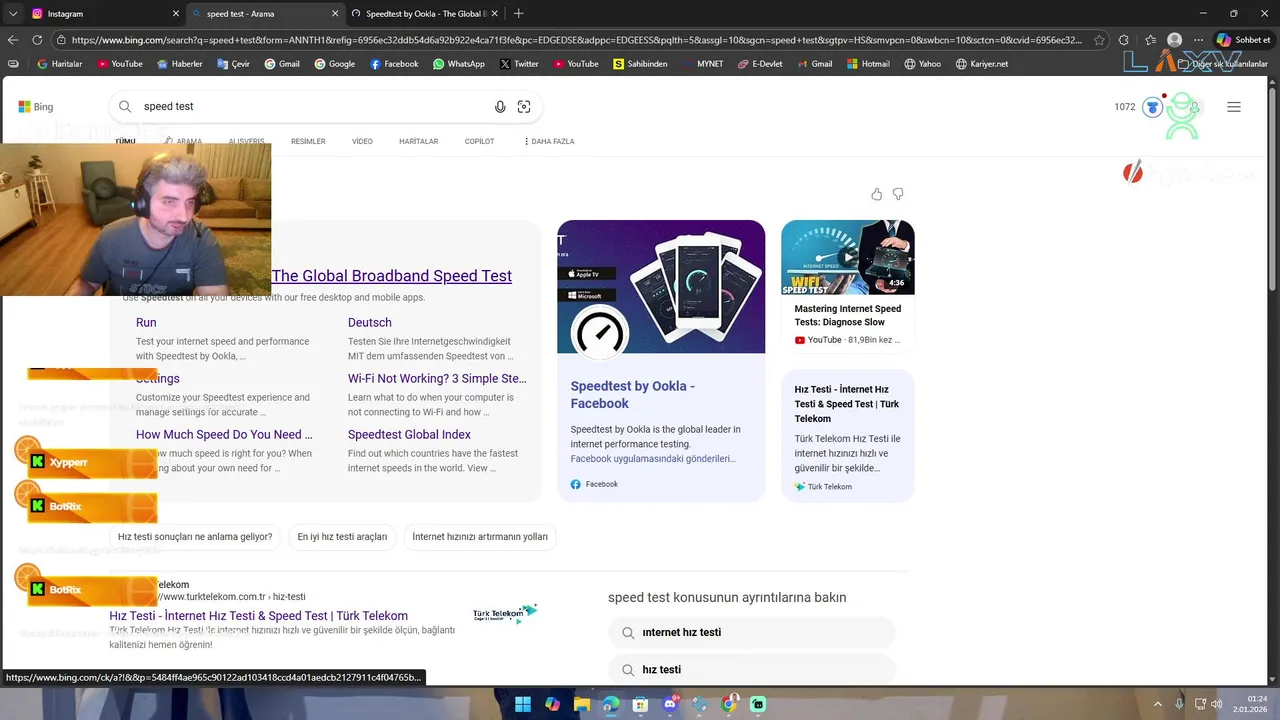Screen dimensions: 1280x720
Task: Open File Explorer from the taskbar
Action: click(581, 705)
